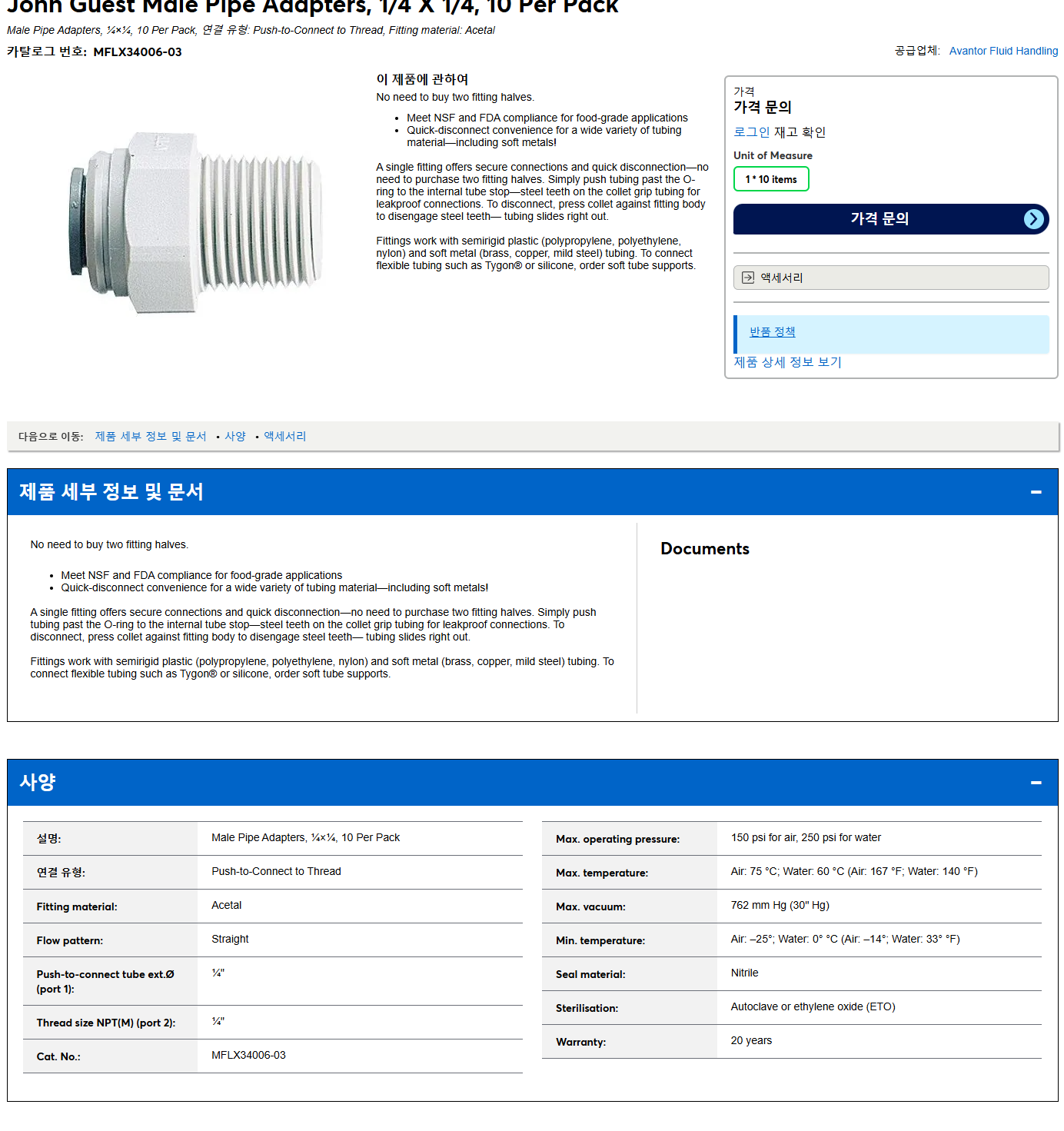The height and width of the screenshot is (1131, 1064).
Task: Click the '이 제품에 관하여' heading
Action: [422, 79]
